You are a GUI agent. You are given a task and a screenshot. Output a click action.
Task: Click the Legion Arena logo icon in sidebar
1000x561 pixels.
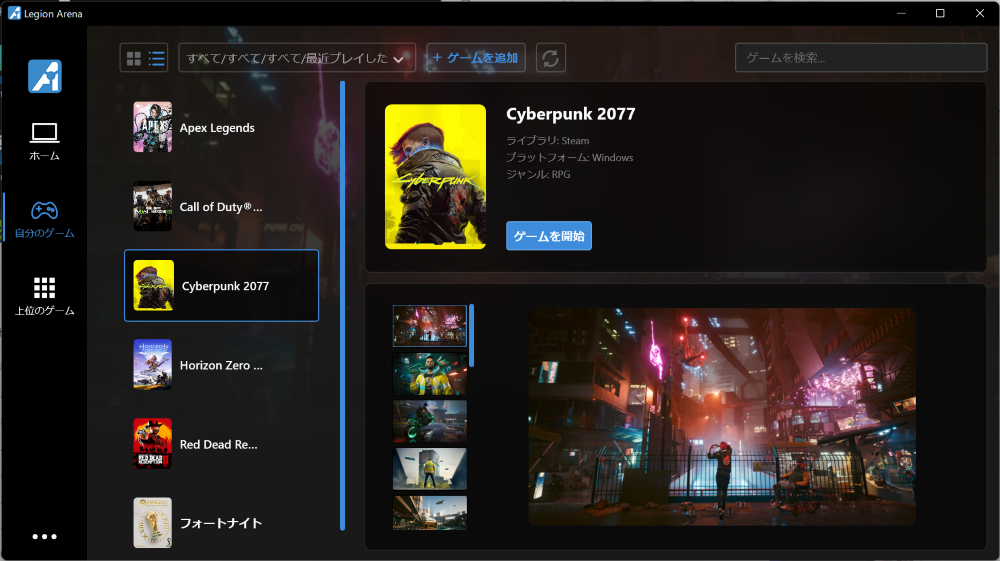pyautogui.click(x=45, y=76)
